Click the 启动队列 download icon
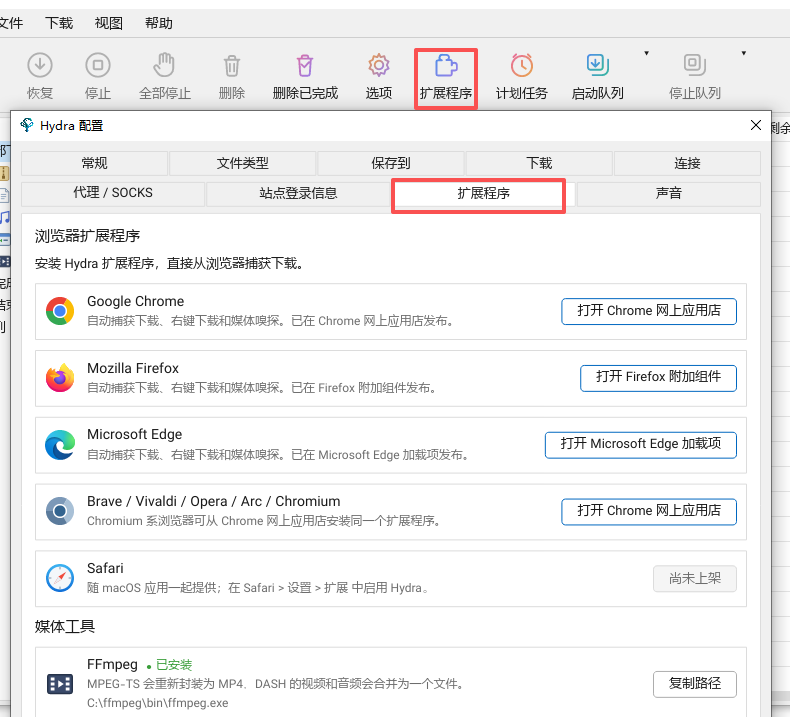 point(598,65)
